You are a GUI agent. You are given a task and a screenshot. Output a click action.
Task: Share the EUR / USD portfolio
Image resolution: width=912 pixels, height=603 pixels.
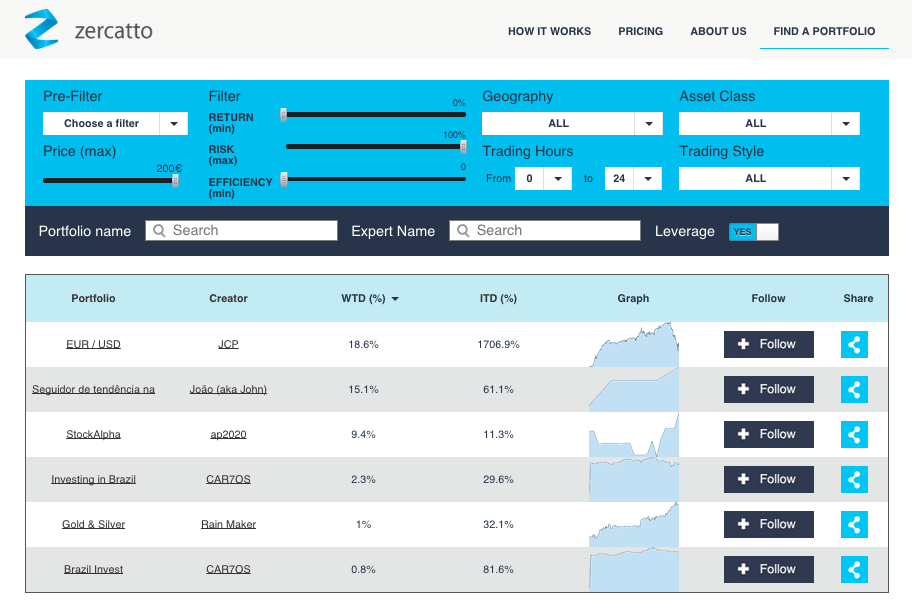click(x=854, y=344)
